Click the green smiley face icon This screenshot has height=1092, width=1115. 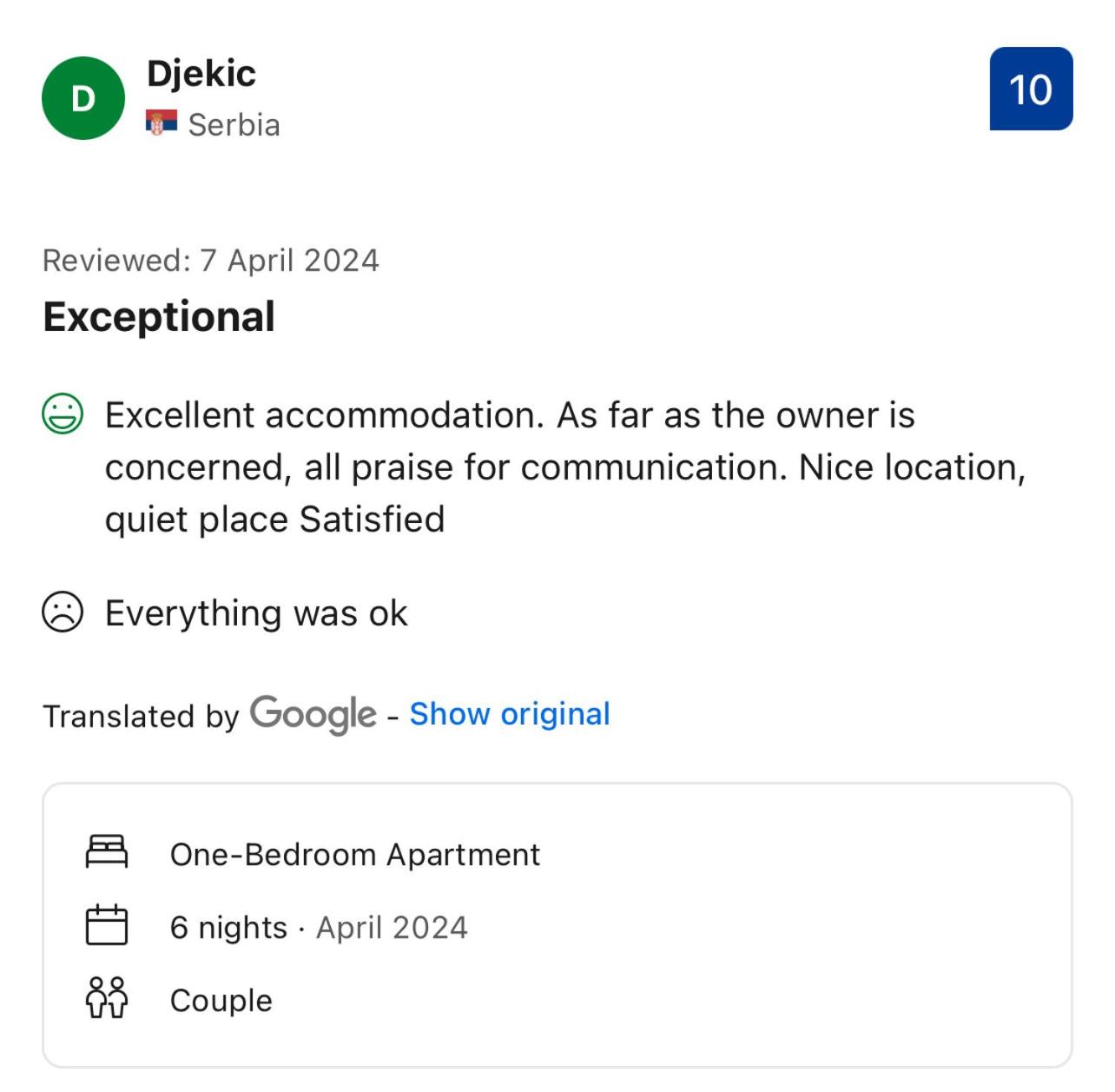coord(63,414)
